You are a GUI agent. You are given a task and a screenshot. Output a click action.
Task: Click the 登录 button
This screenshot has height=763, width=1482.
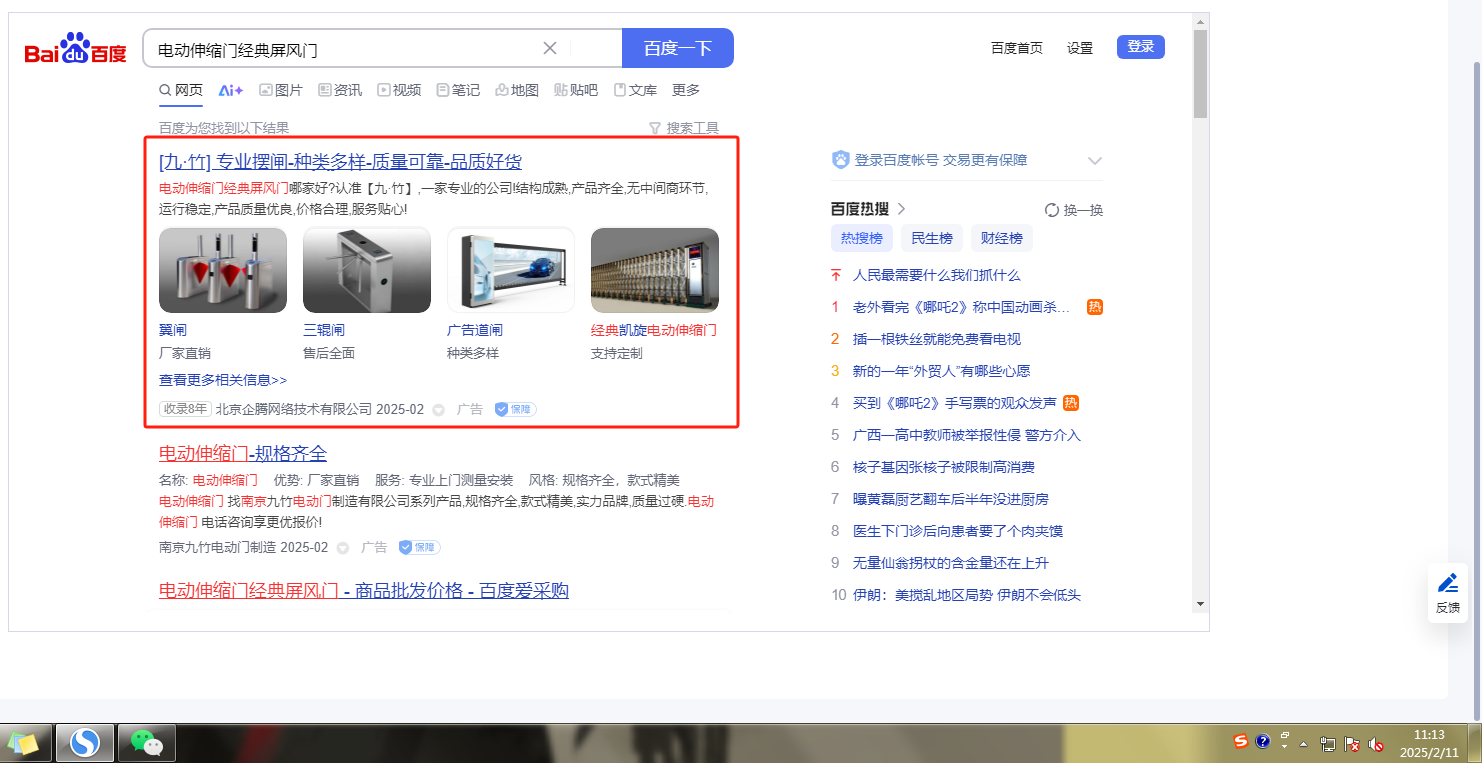(1140, 46)
